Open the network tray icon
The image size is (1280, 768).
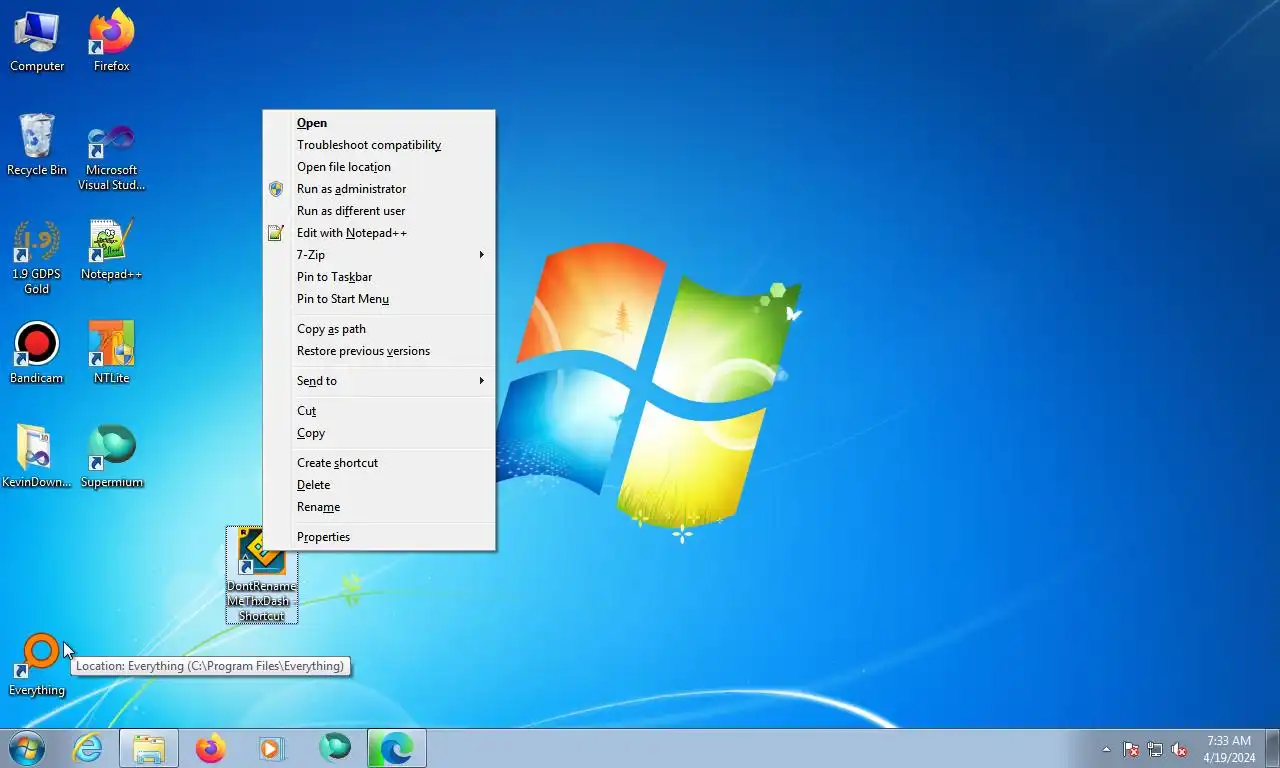(x=1155, y=749)
